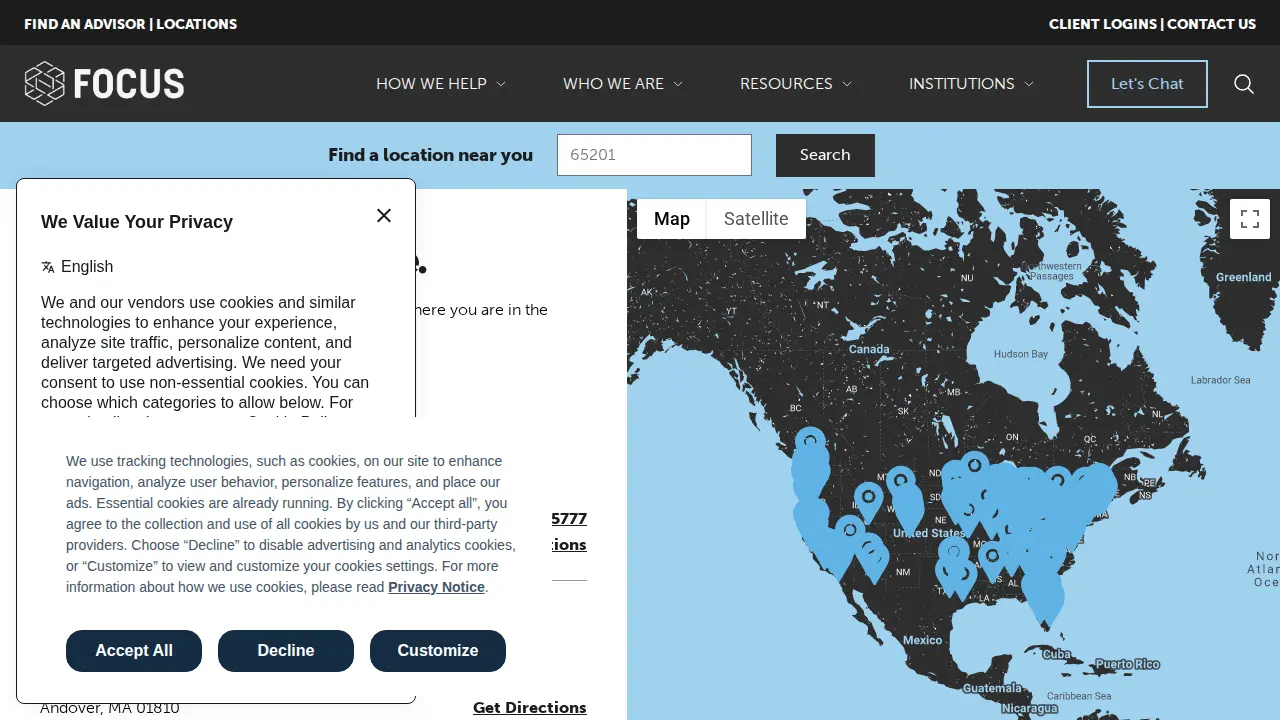This screenshot has height=720, width=1280.
Task: Decline non-essential cookies
Action: tap(286, 651)
